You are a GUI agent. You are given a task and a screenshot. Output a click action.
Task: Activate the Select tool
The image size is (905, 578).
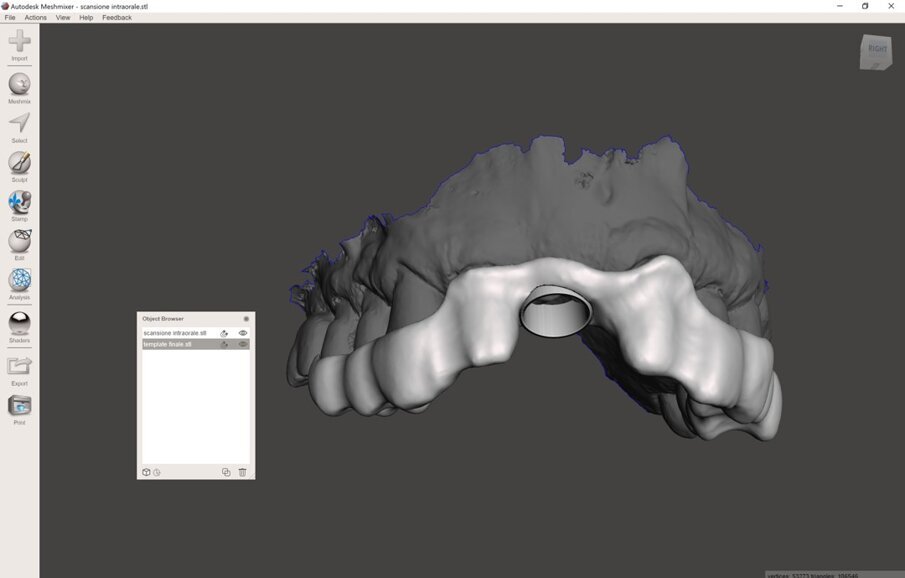click(19, 123)
